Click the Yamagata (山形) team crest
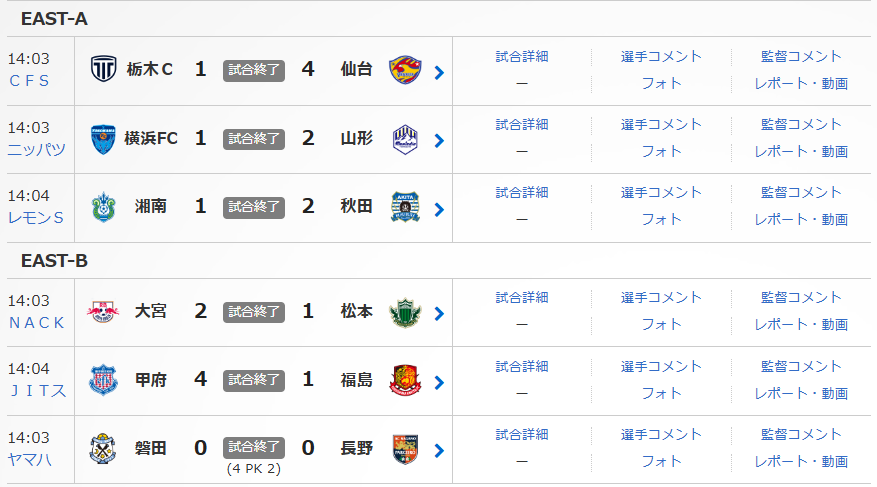Image resolution: width=877 pixels, height=487 pixels. (x=404, y=138)
